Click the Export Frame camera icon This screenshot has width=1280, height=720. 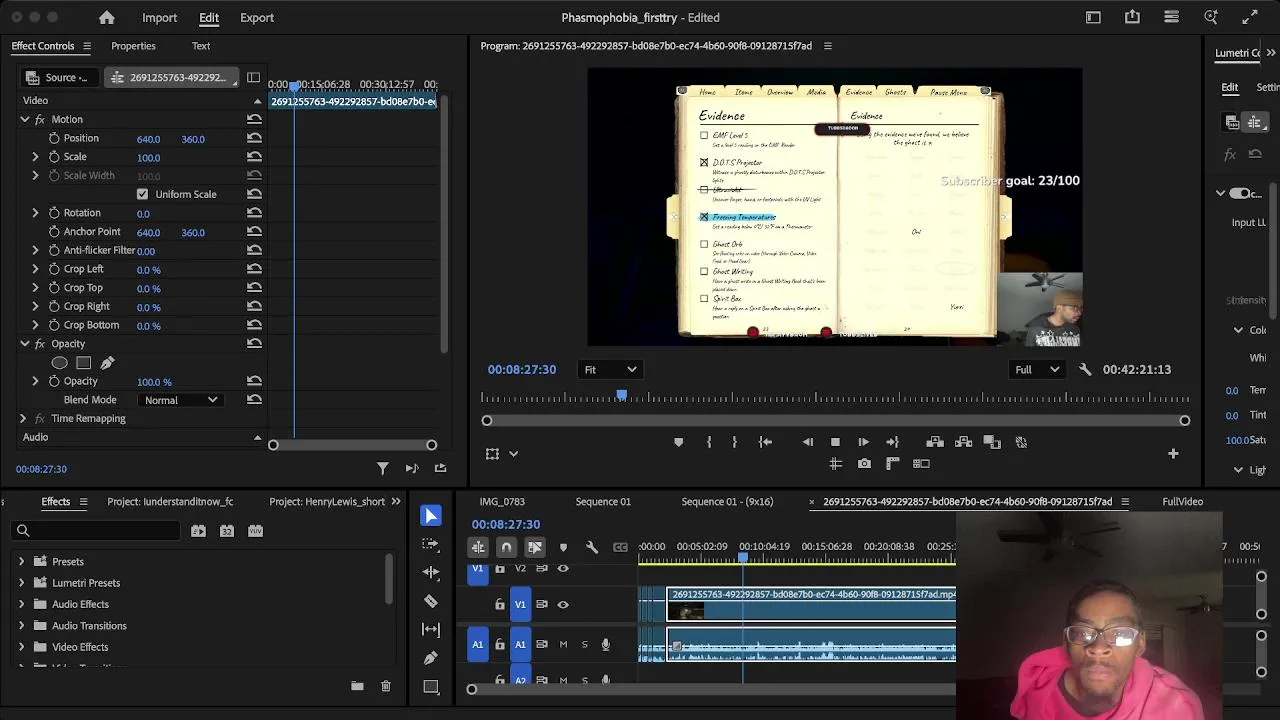pyautogui.click(x=864, y=464)
